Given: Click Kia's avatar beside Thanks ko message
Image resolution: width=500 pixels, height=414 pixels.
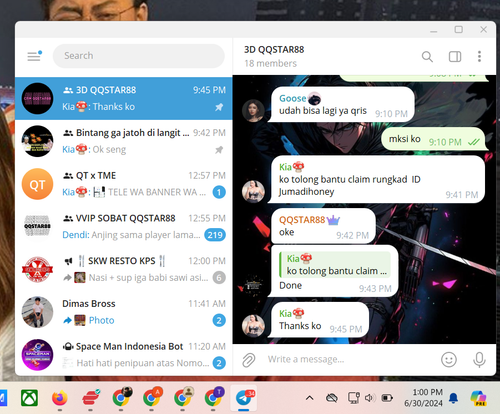Looking at the screenshot, I should 253,325.
